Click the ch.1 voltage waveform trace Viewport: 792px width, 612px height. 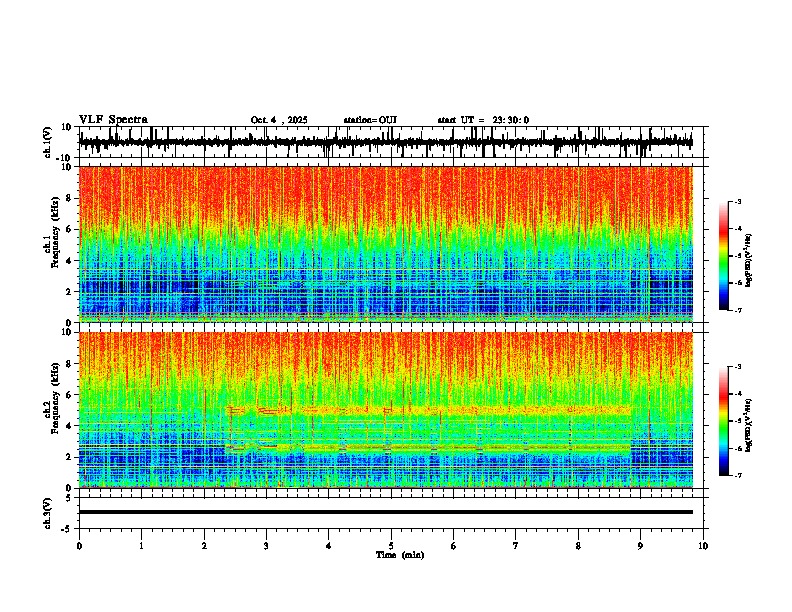pos(386,143)
